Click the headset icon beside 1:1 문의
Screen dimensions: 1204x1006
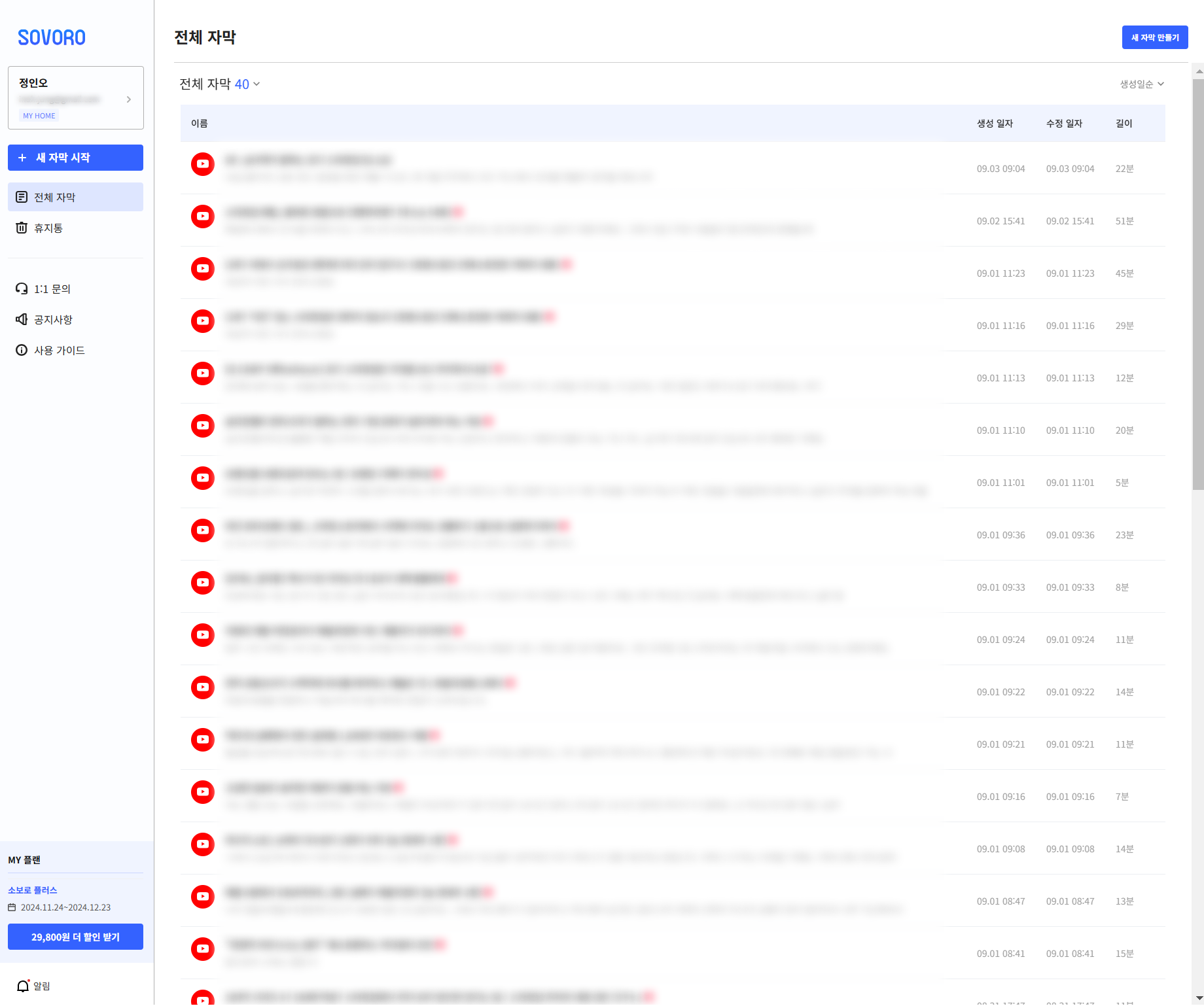coord(22,288)
